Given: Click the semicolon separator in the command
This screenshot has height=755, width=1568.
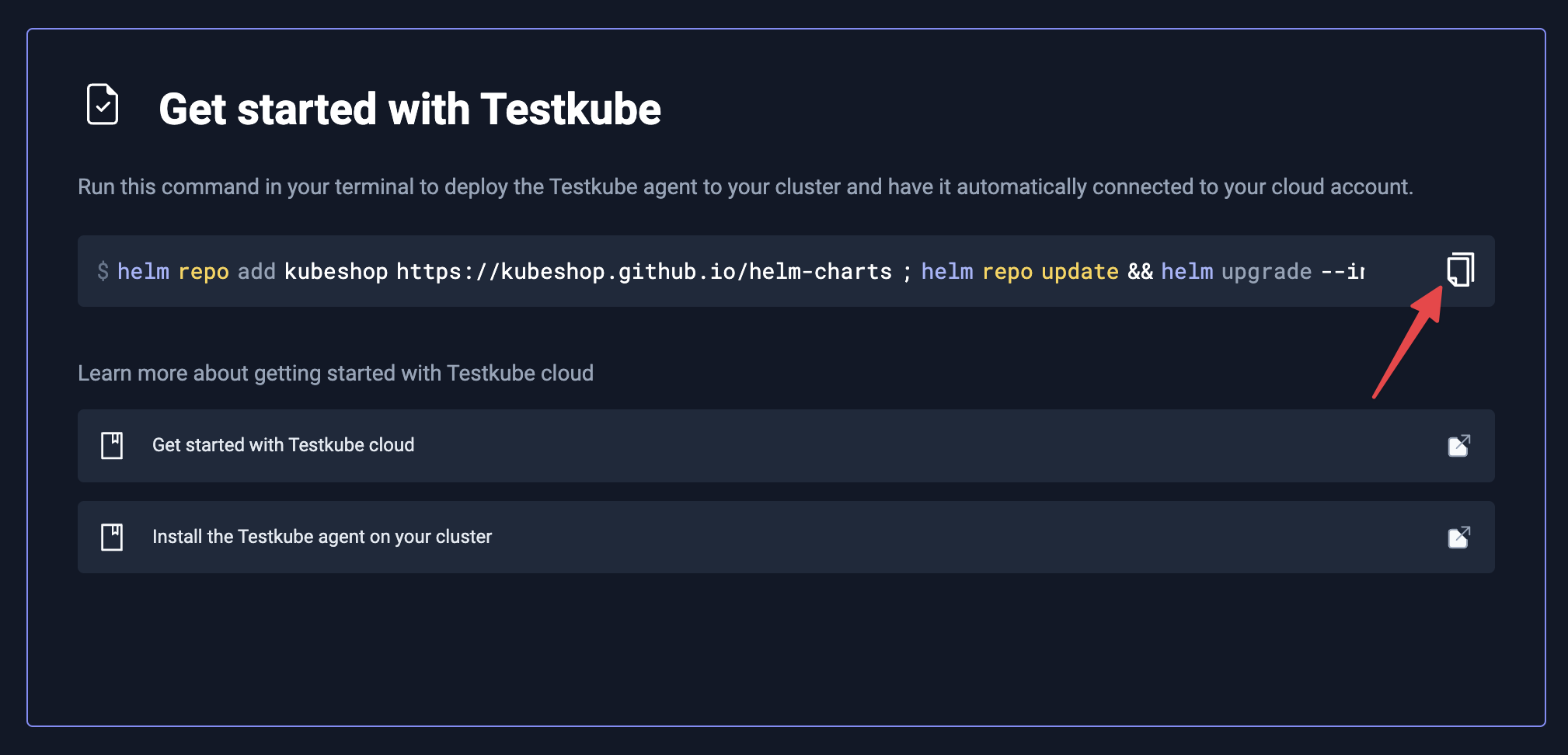Looking at the screenshot, I should [x=907, y=273].
